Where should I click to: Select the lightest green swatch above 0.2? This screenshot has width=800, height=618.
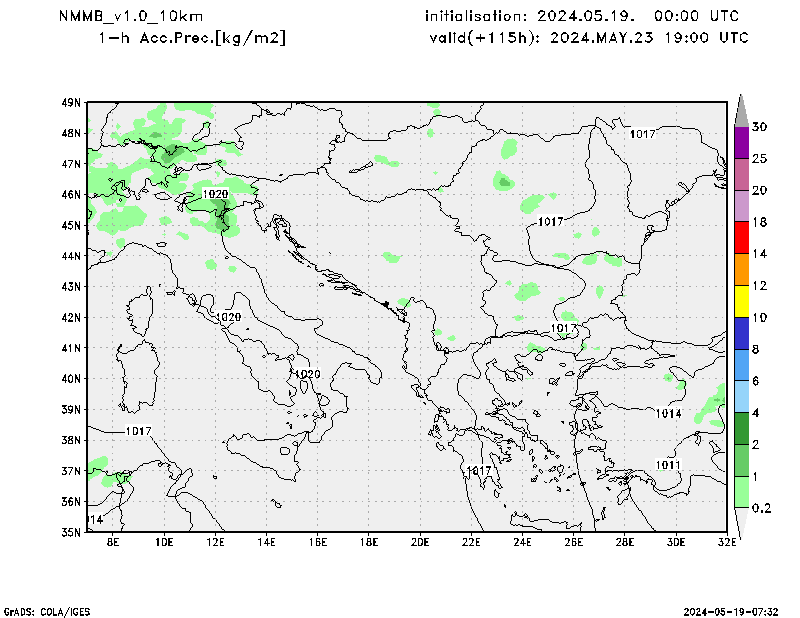[x=741, y=492]
